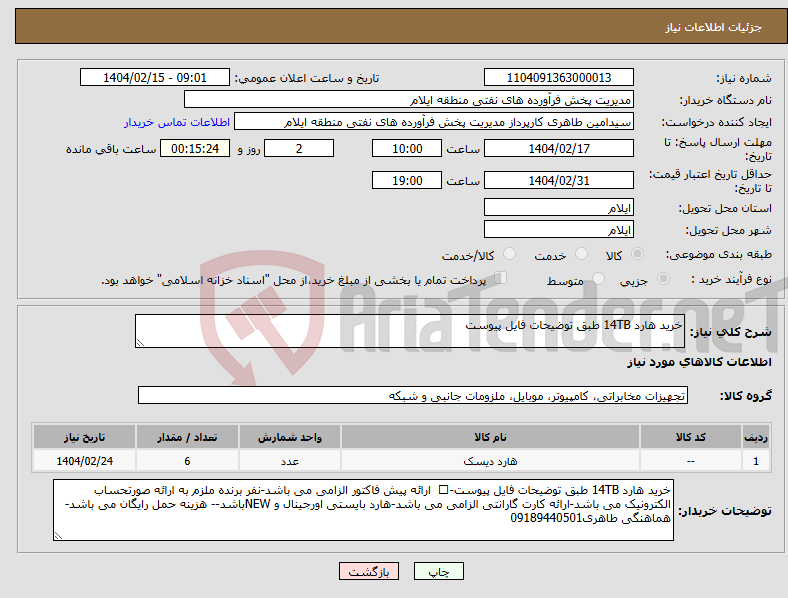Click the نام دستگاه خریدار field
The image size is (788, 598).
(409, 99)
